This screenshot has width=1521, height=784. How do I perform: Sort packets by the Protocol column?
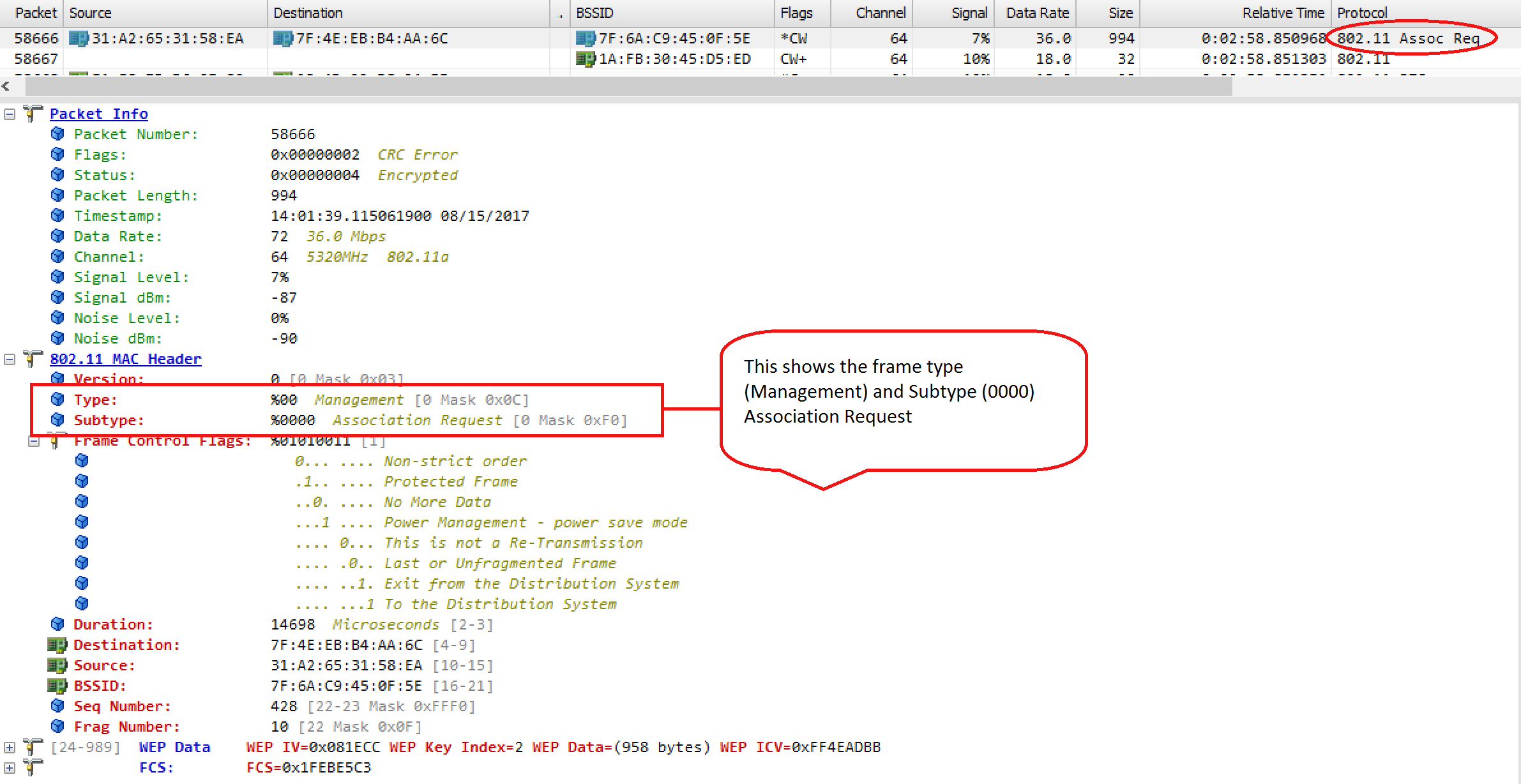click(x=1362, y=12)
